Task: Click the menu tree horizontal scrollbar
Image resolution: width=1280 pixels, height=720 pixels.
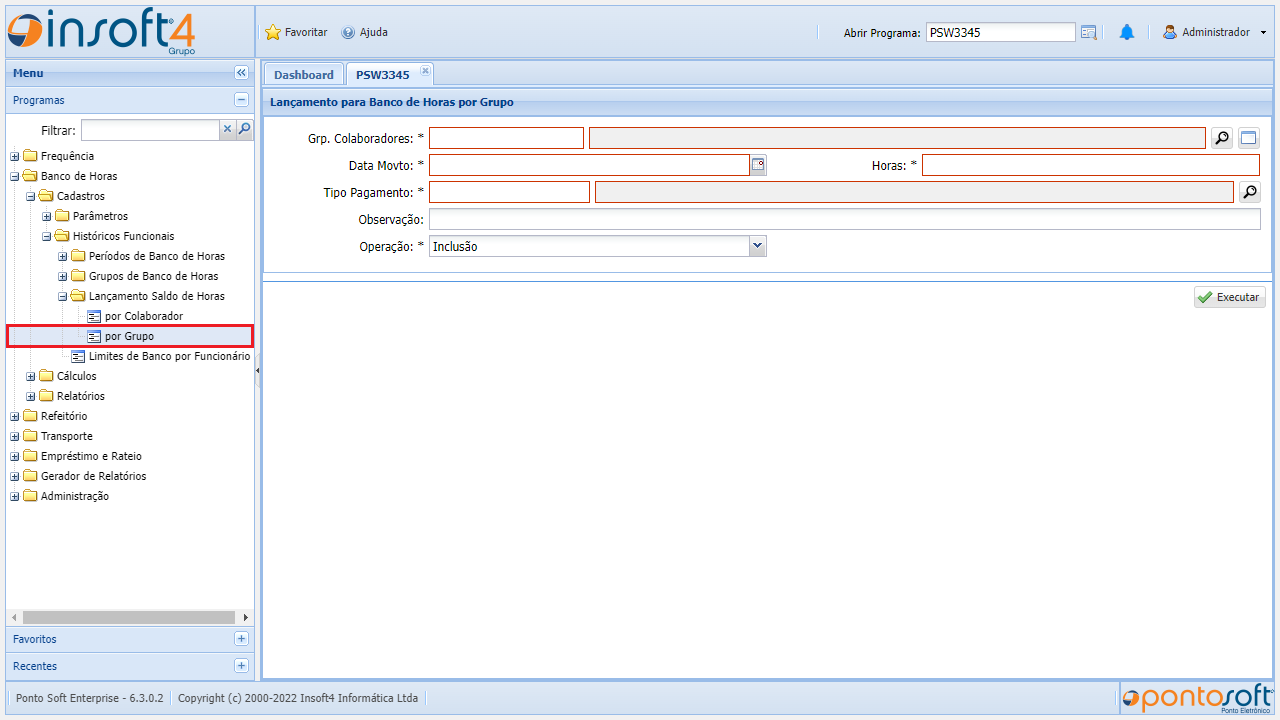Action: point(128,618)
